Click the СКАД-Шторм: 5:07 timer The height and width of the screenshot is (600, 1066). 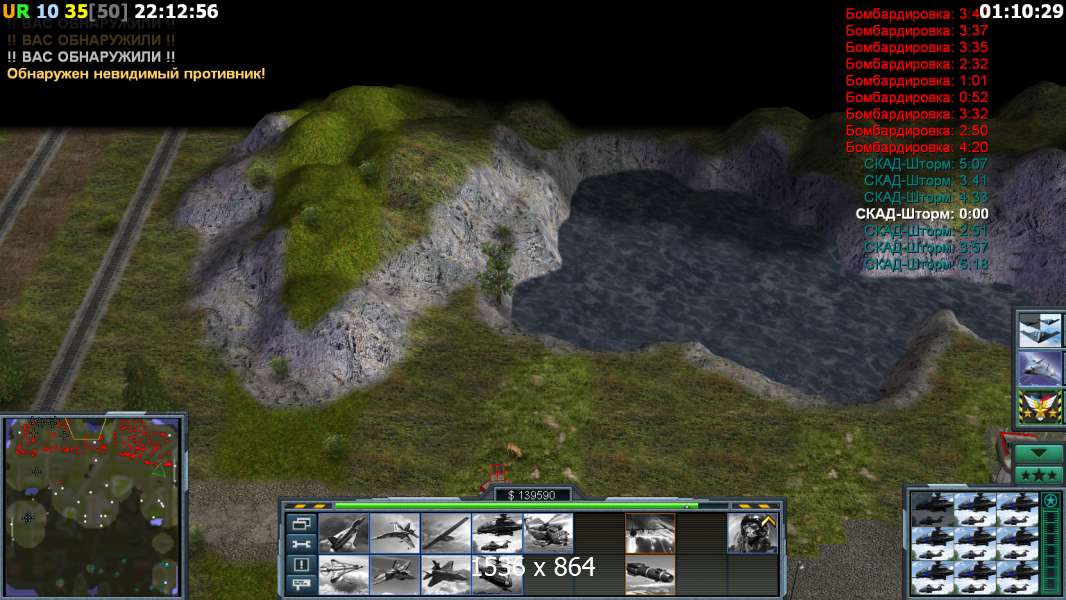click(x=926, y=163)
